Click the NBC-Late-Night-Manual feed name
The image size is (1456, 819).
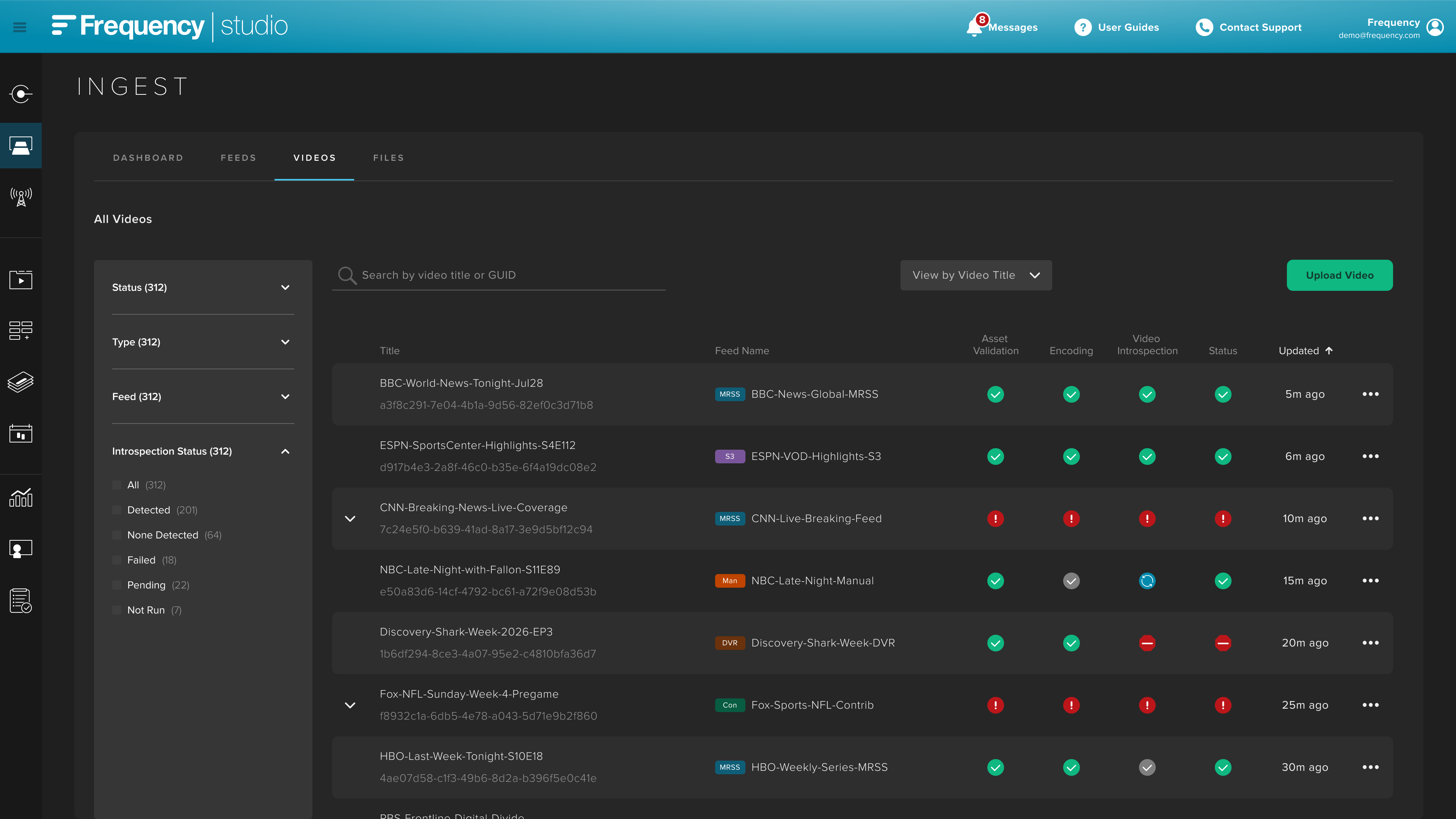812,581
